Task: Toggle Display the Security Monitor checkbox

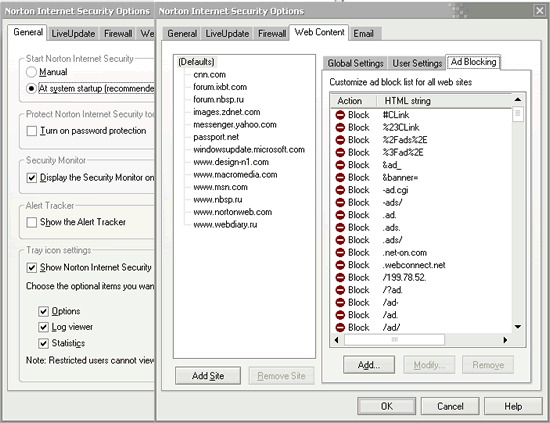Action: click(32, 178)
